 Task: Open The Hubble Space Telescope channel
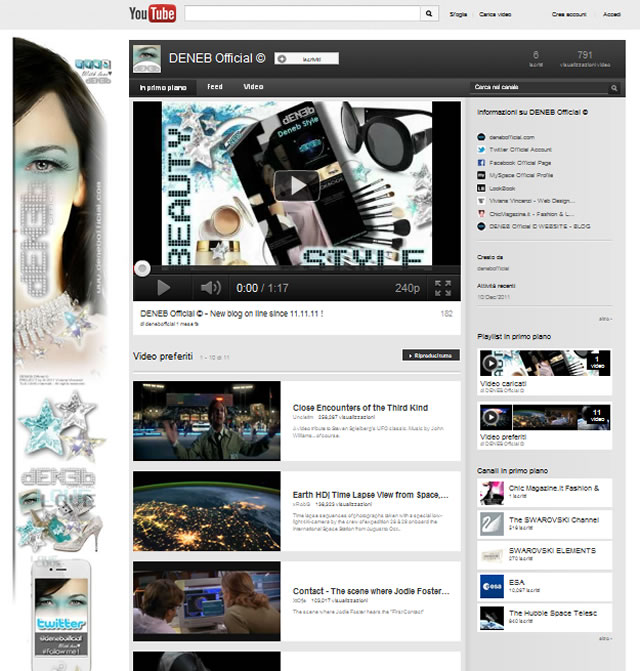coord(553,613)
